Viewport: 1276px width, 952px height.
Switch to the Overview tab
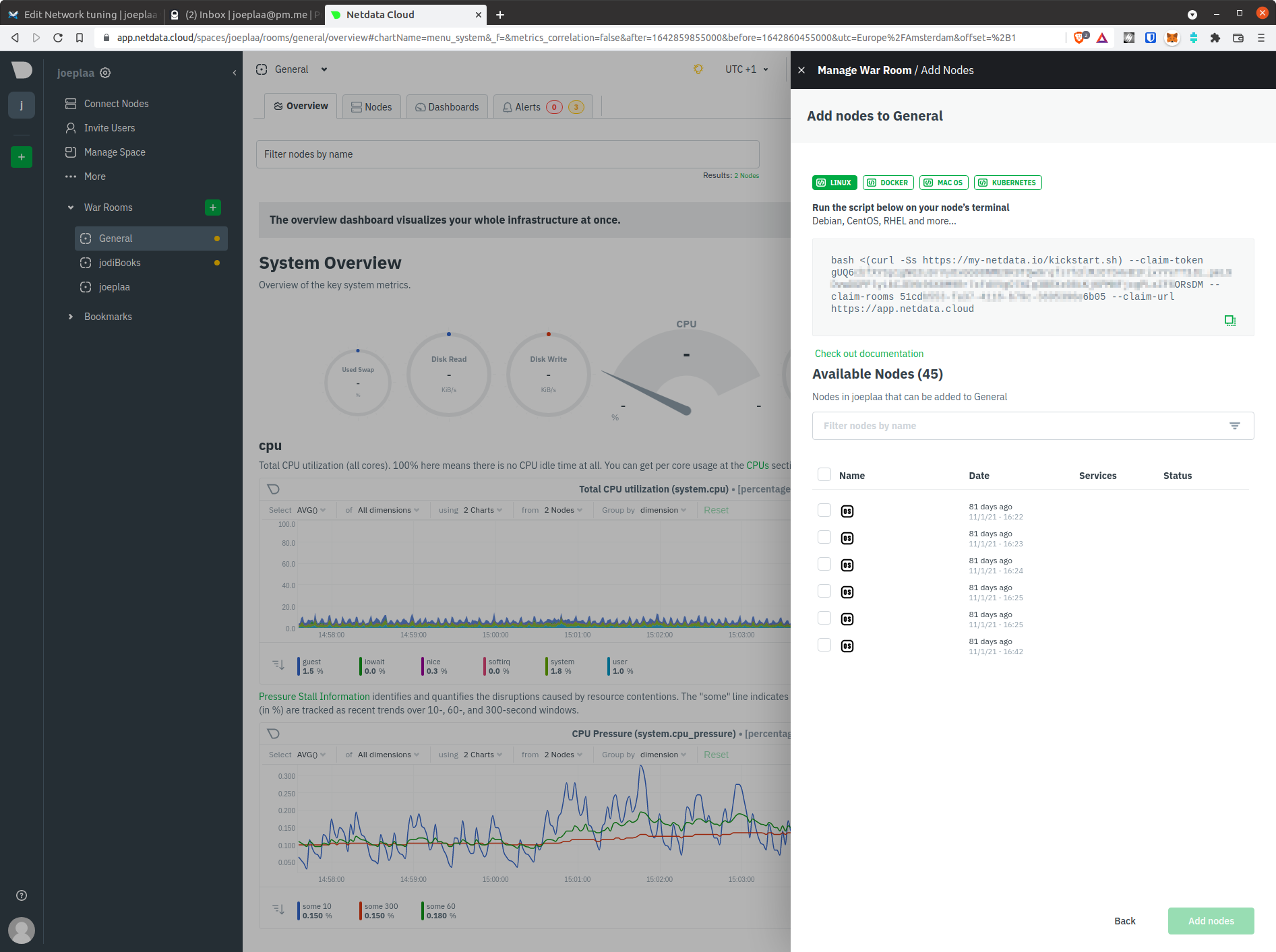pos(301,106)
